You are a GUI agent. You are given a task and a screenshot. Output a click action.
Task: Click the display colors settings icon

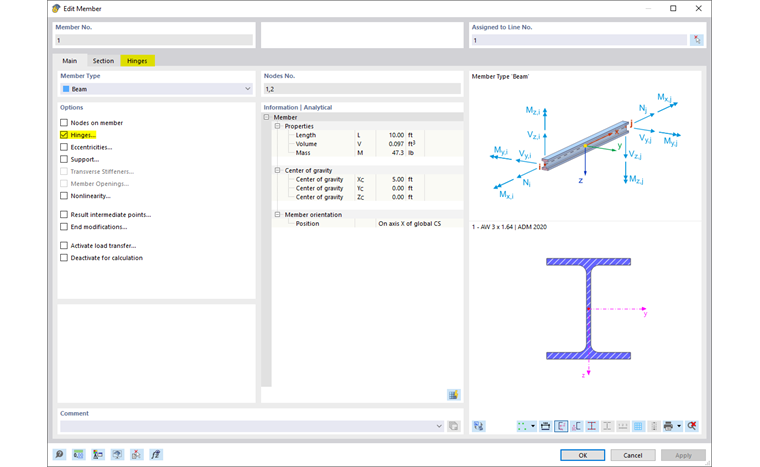[x=98, y=454]
